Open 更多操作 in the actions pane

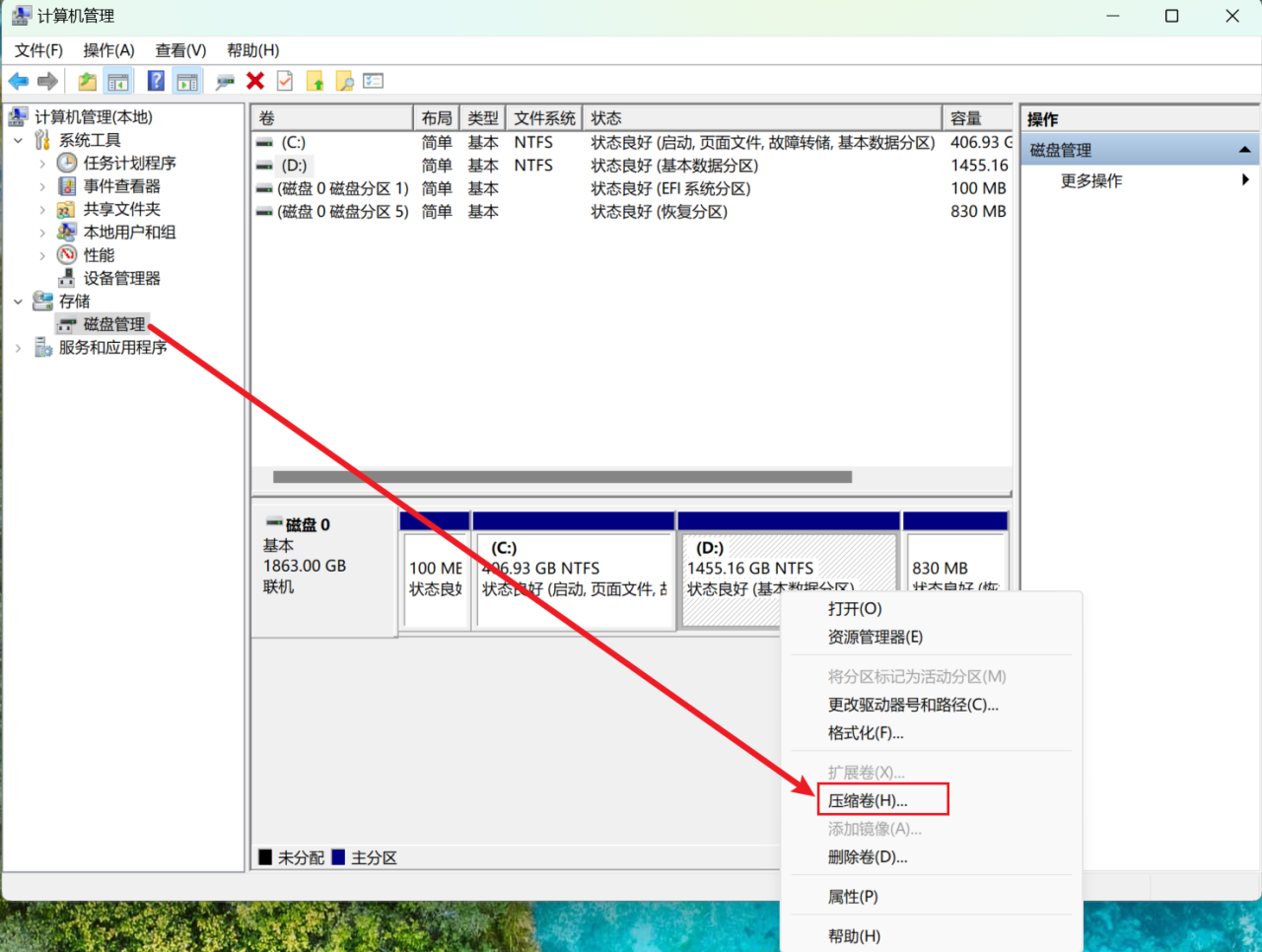1091,180
